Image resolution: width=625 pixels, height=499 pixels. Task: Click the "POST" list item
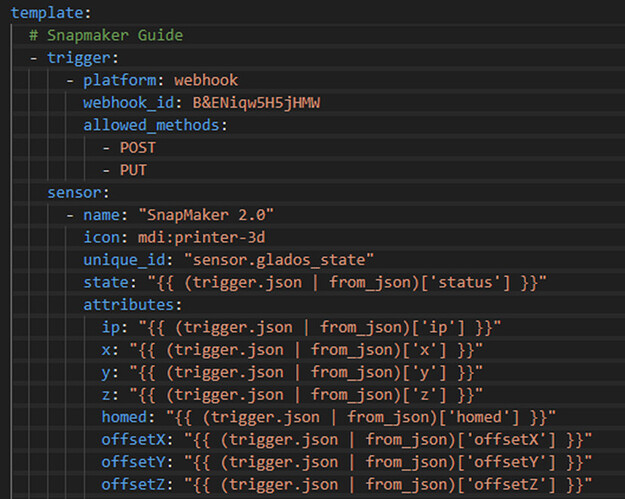click(x=139, y=147)
